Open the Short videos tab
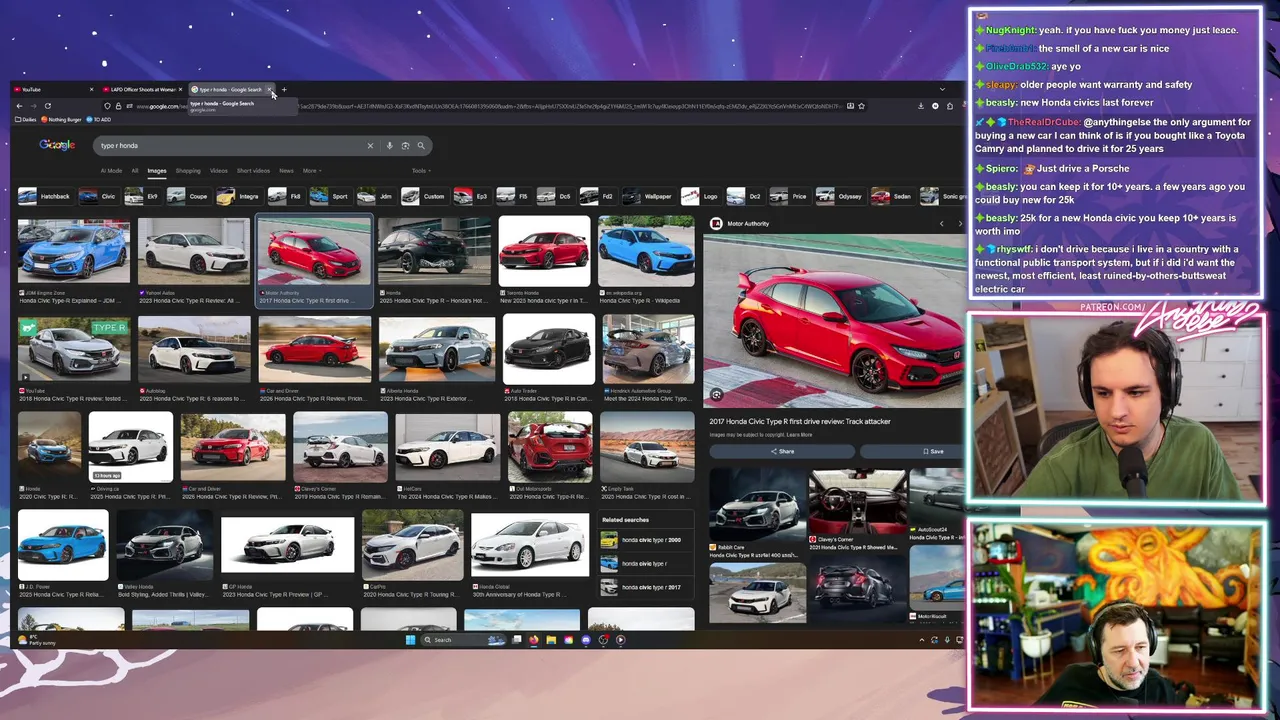 253,171
